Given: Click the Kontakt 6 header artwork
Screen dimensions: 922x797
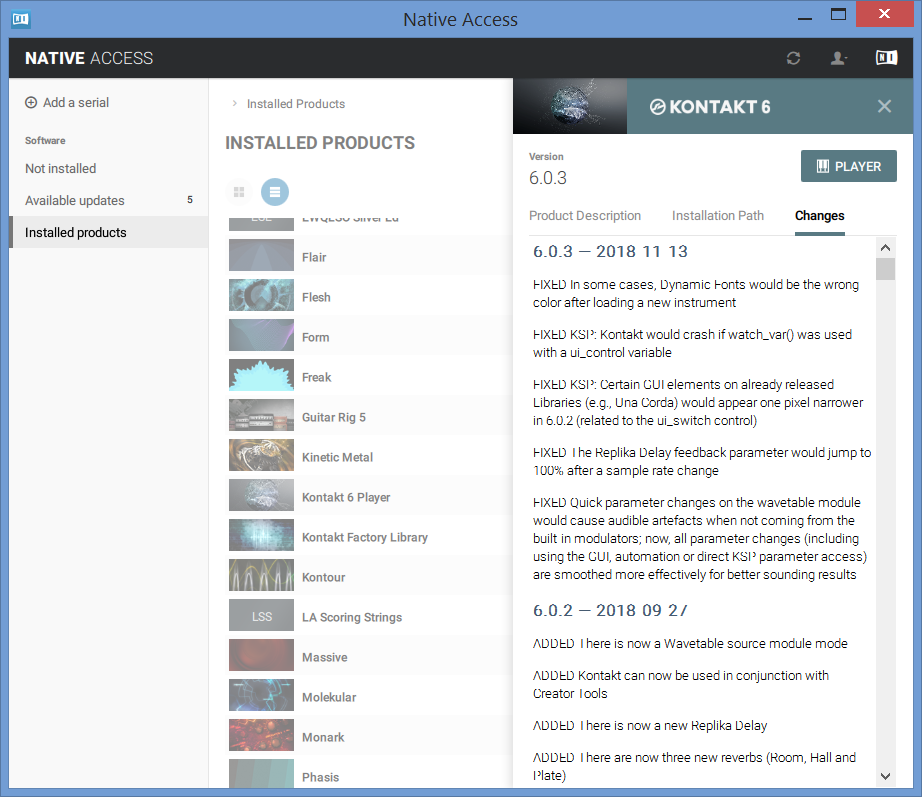Looking at the screenshot, I should tap(570, 106).
